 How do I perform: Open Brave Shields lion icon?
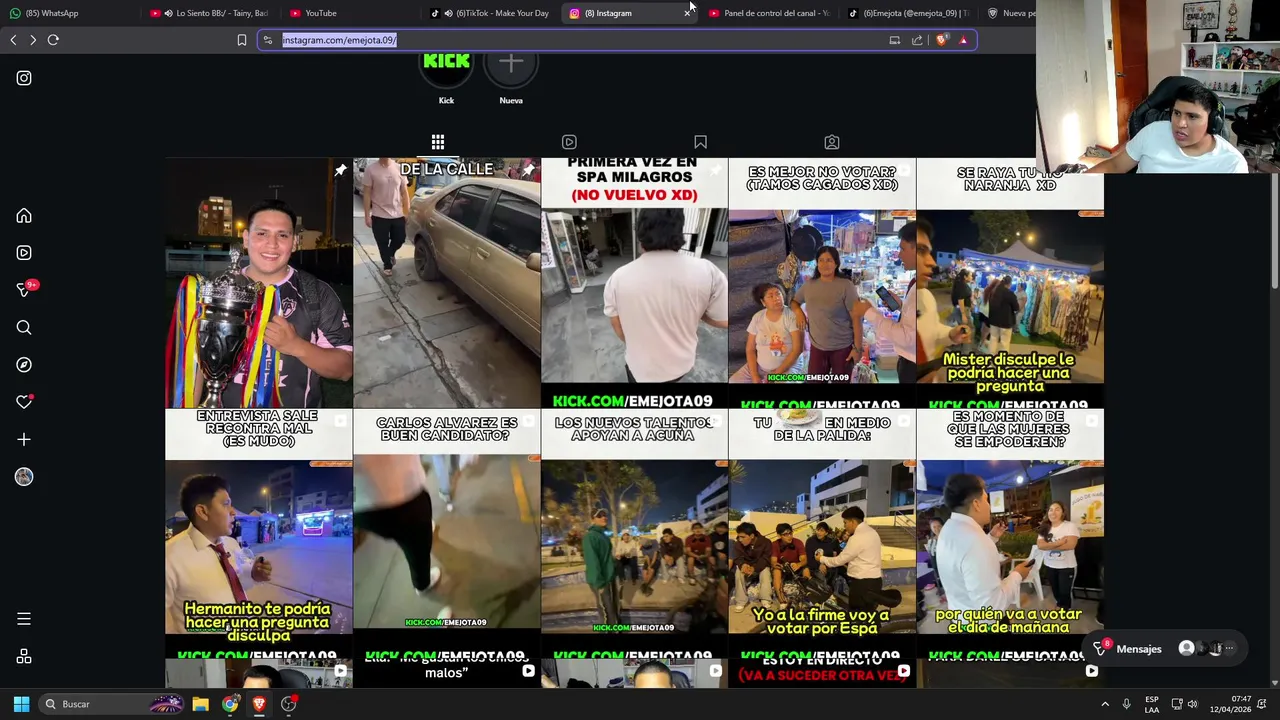[941, 40]
